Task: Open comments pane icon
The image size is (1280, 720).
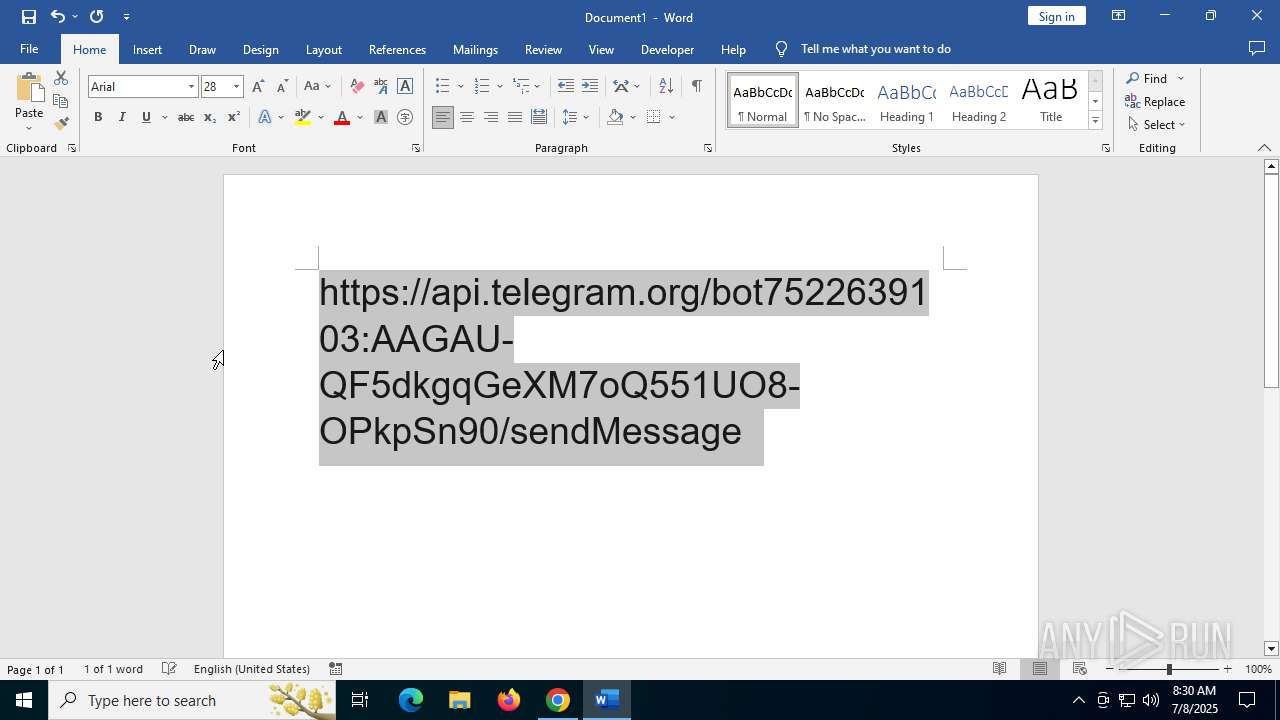Action: coord(1257,49)
